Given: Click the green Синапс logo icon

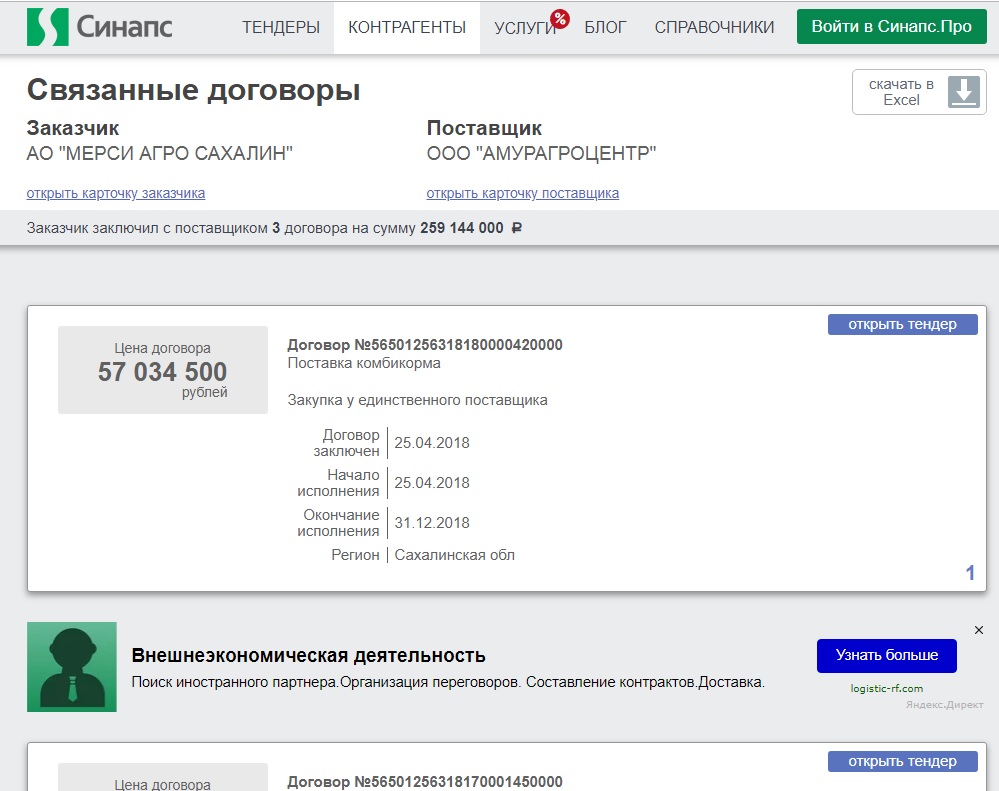Looking at the screenshot, I should coord(48,27).
